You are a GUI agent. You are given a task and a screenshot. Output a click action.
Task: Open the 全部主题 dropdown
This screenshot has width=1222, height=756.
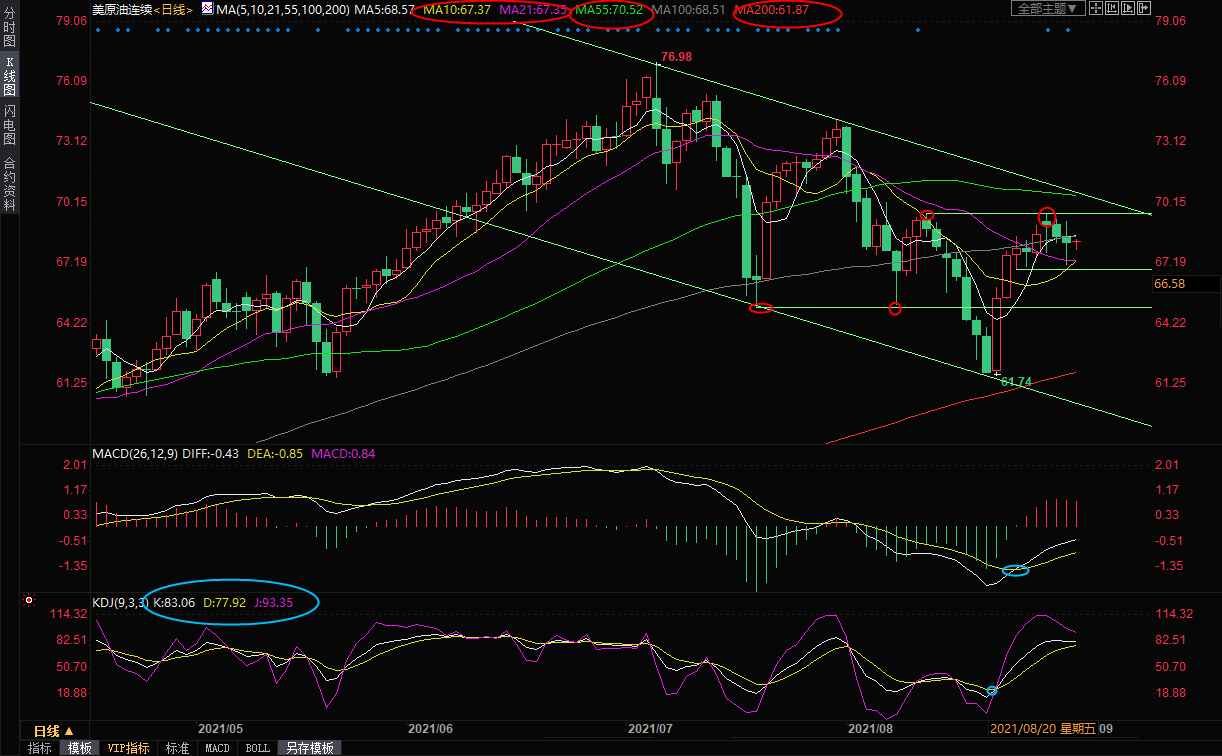click(1046, 9)
